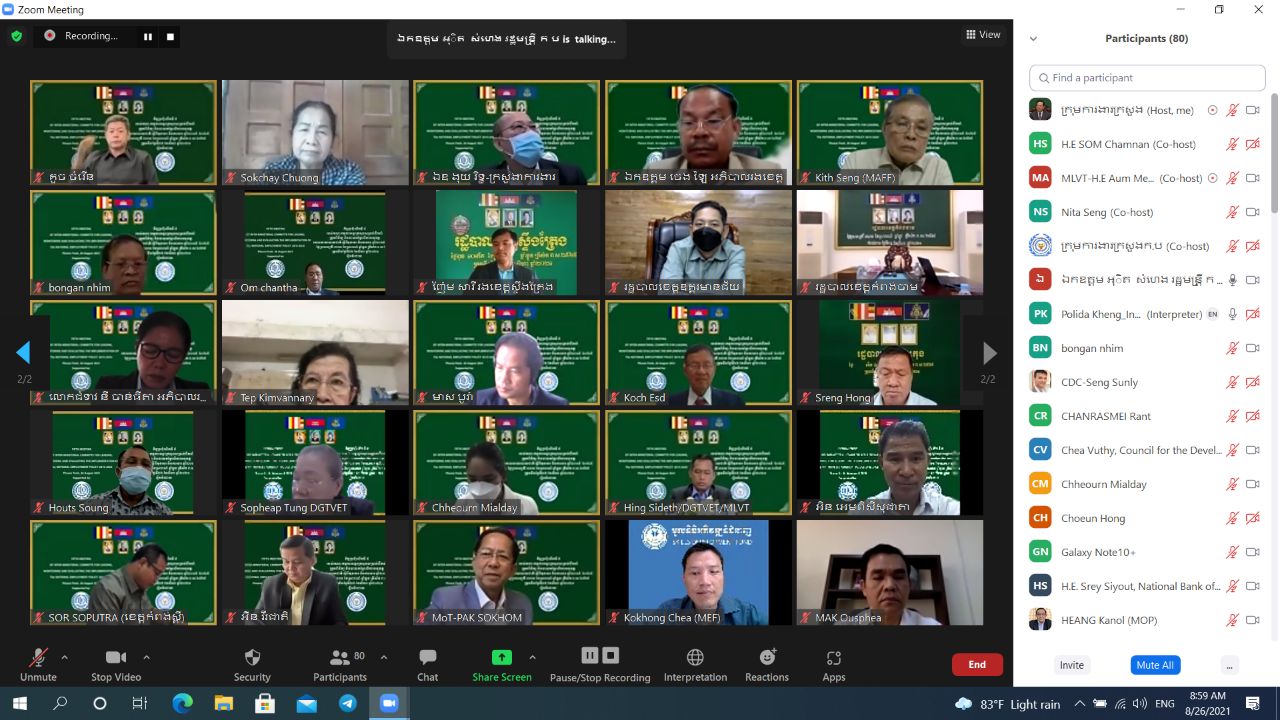Go to the previous gallery page arrow
1280x720 pixels.
click(22, 352)
